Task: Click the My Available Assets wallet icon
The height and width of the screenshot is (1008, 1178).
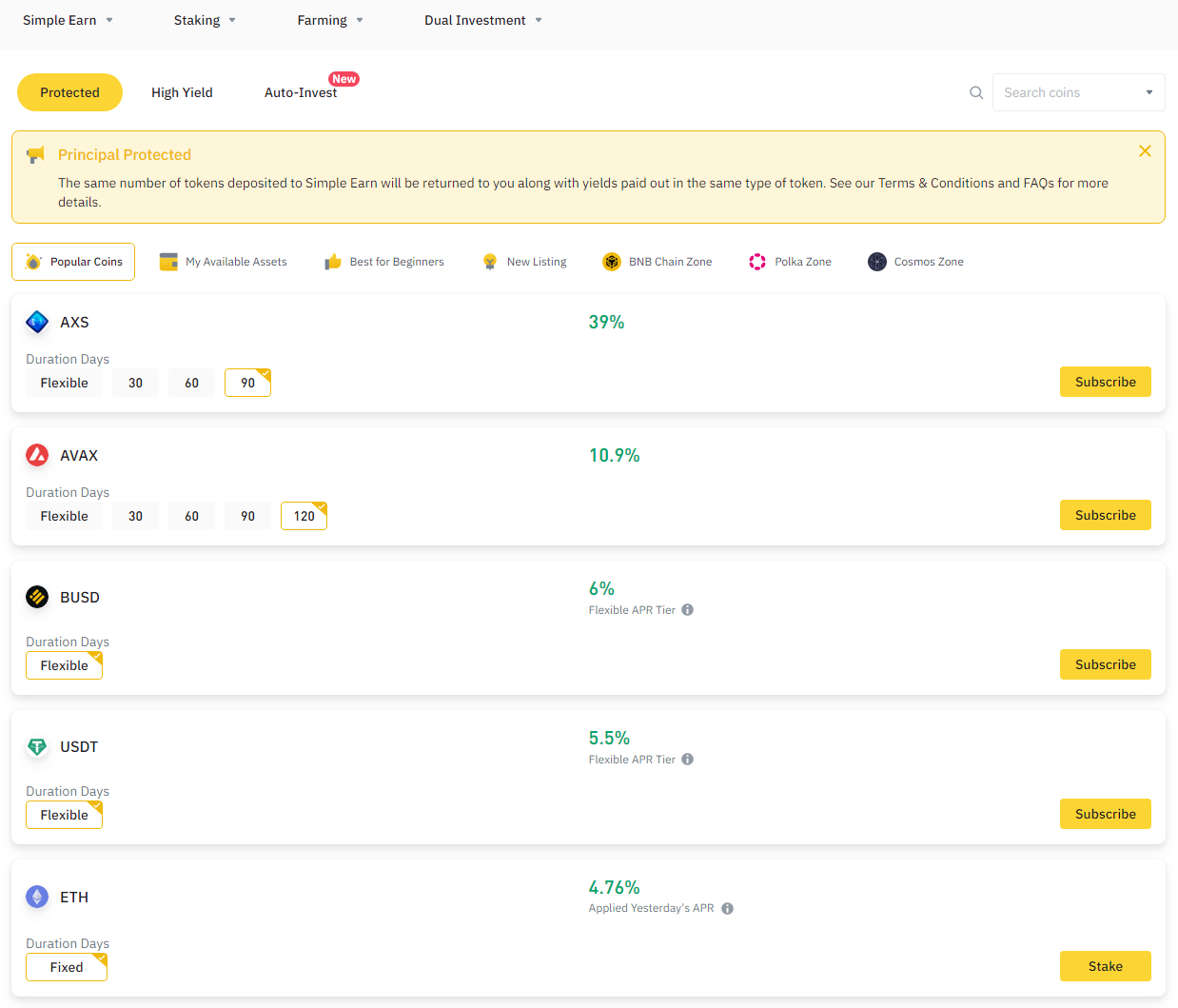Action: pyautogui.click(x=168, y=262)
